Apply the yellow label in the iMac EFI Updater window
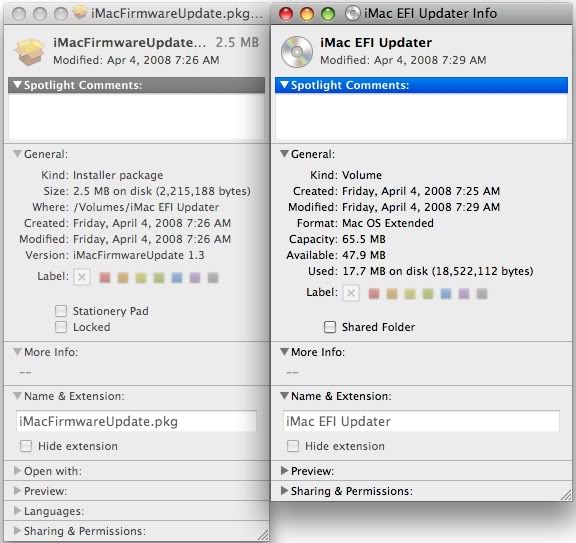The image size is (576, 543). (410, 294)
